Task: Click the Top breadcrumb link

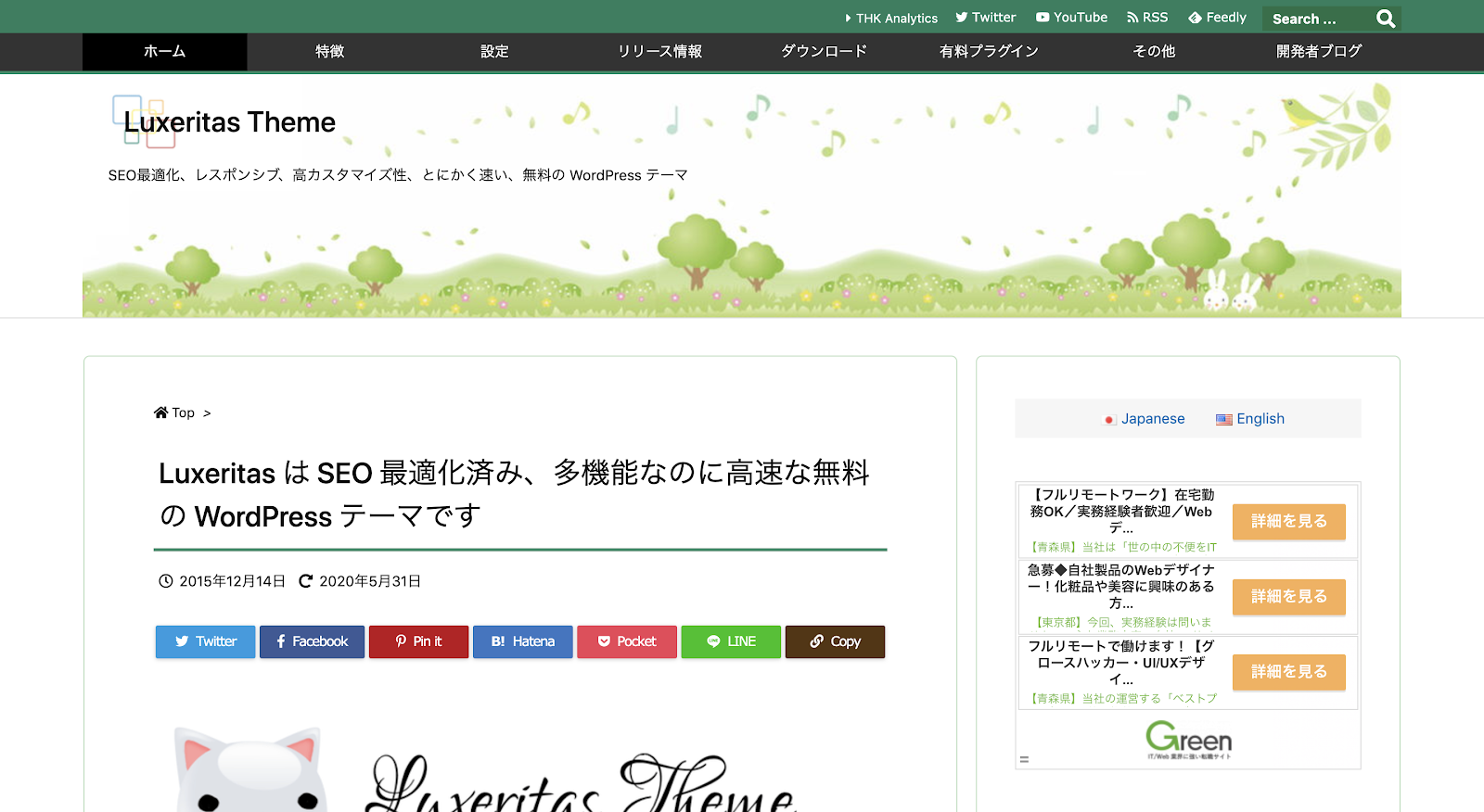Action: 184,412
